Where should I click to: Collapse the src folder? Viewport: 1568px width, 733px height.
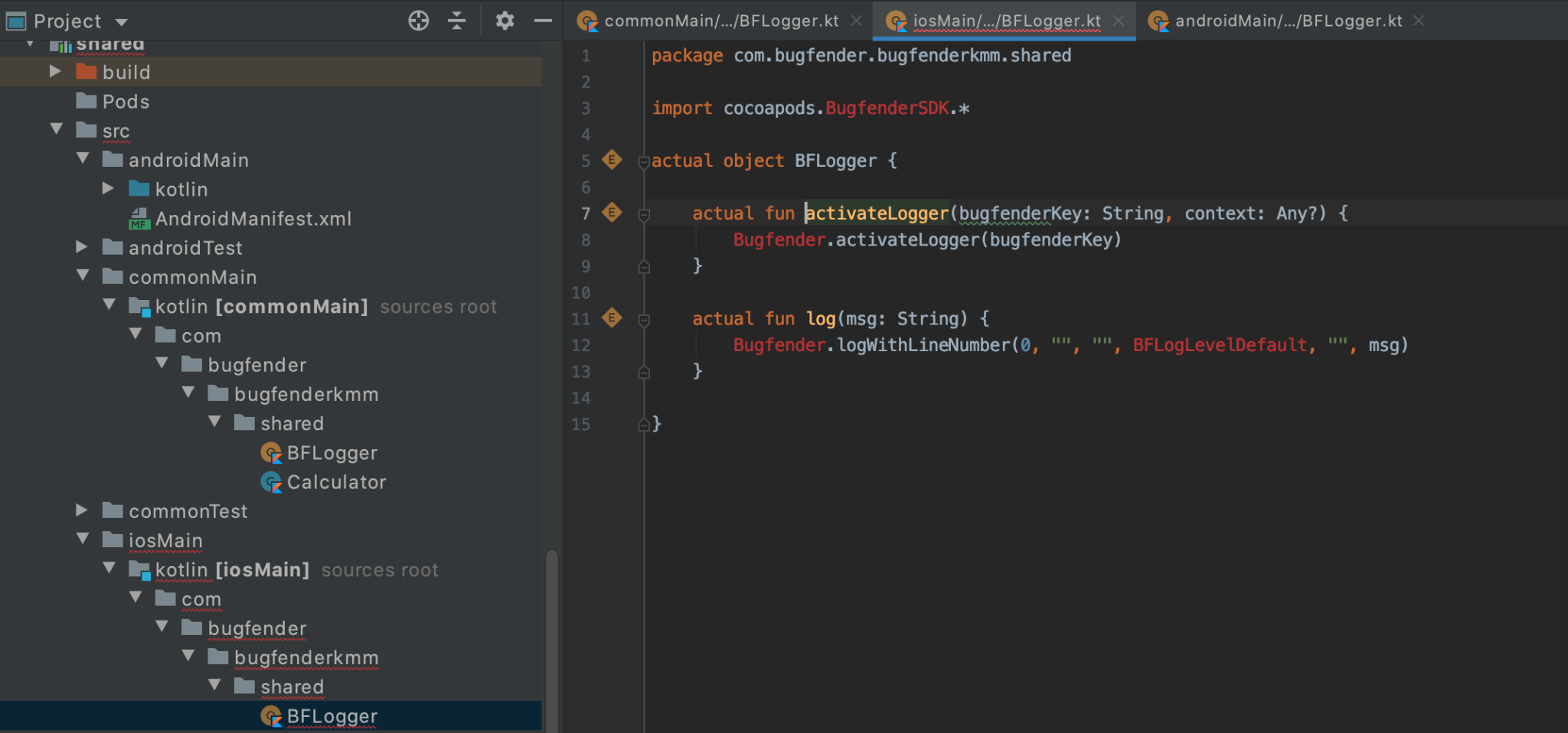pyautogui.click(x=56, y=130)
